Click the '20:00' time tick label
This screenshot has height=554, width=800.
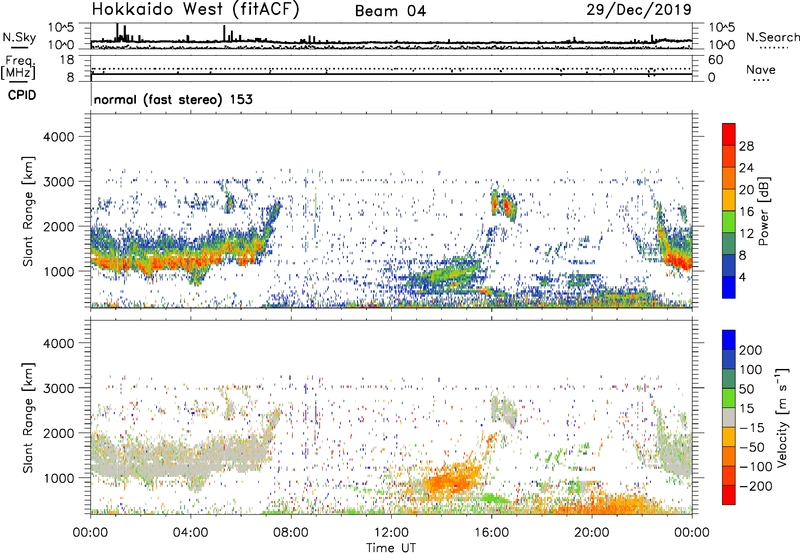click(592, 533)
